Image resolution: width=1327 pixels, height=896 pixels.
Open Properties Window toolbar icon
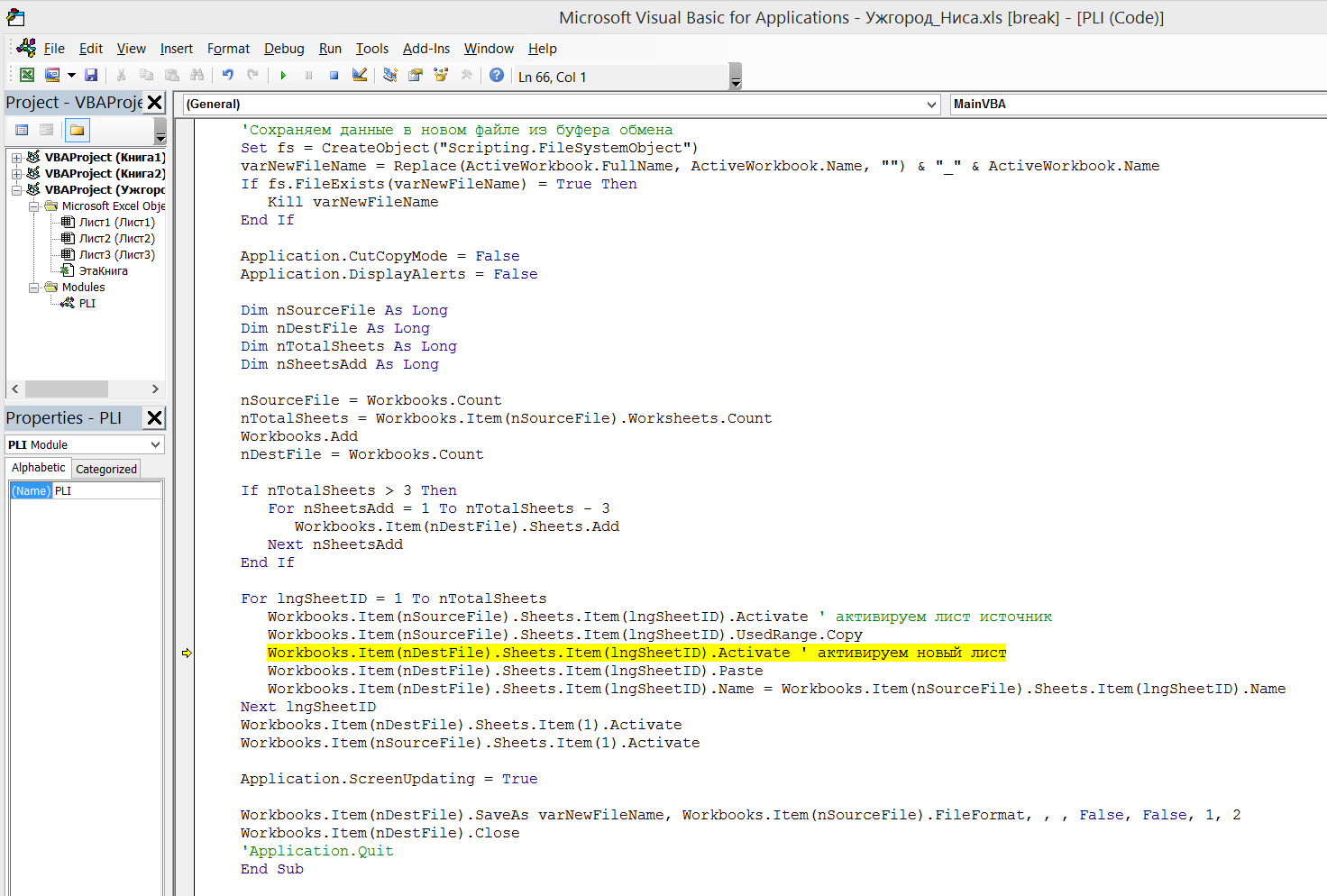click(416, 76)
